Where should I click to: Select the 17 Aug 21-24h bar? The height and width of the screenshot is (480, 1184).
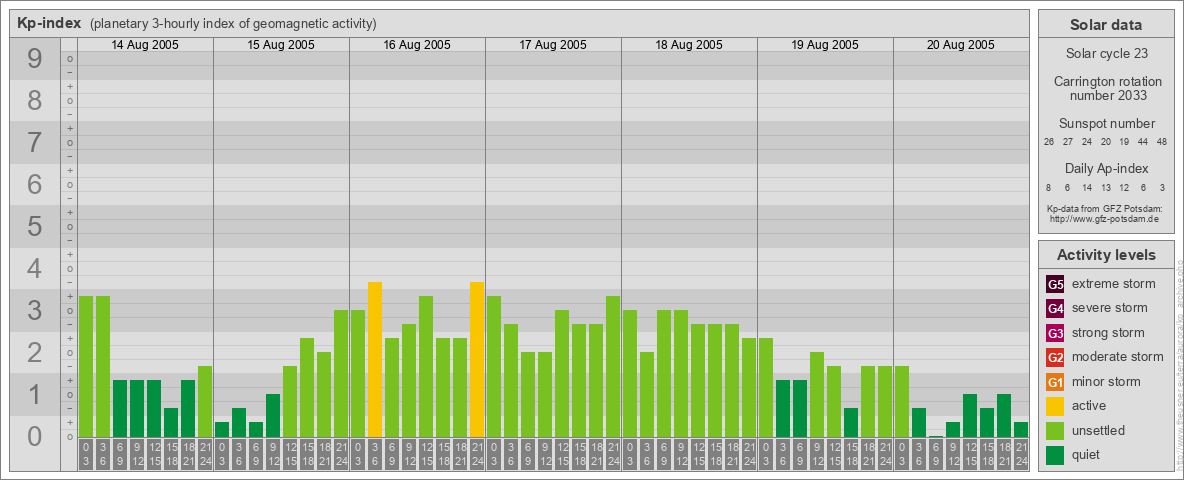click(x=612, y=366)
